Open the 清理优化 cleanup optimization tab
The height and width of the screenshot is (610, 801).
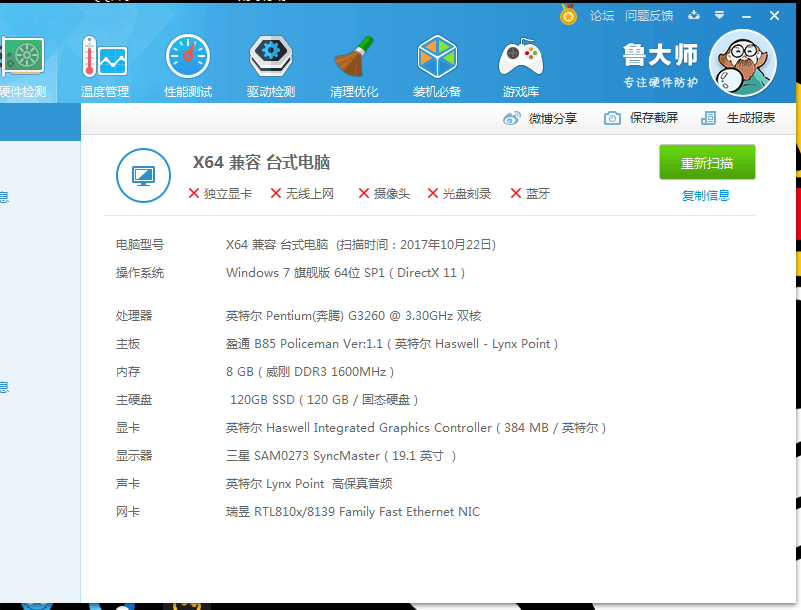coord(354,66)
